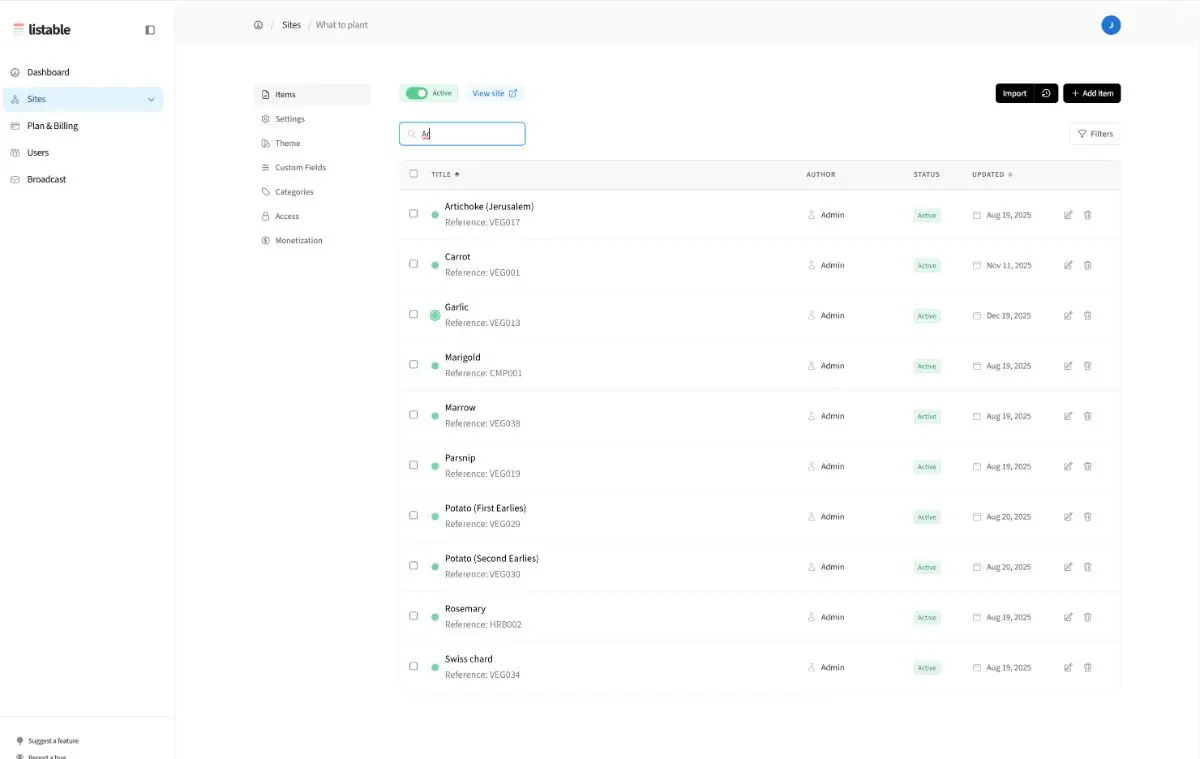Edit the Garlic item
The width and height of the screenshot is (1200, 759).
(x=1068, y=315)
